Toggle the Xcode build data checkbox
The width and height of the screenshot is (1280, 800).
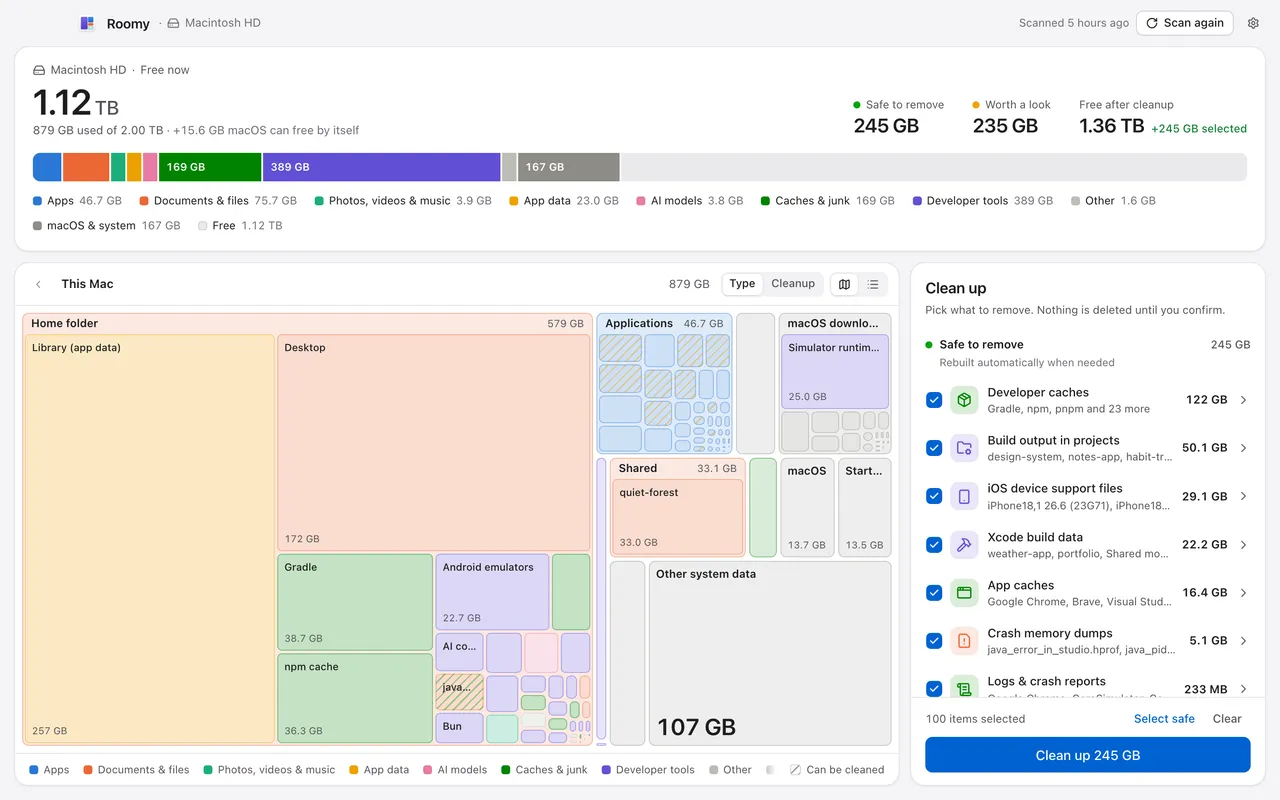pos(934,545)
